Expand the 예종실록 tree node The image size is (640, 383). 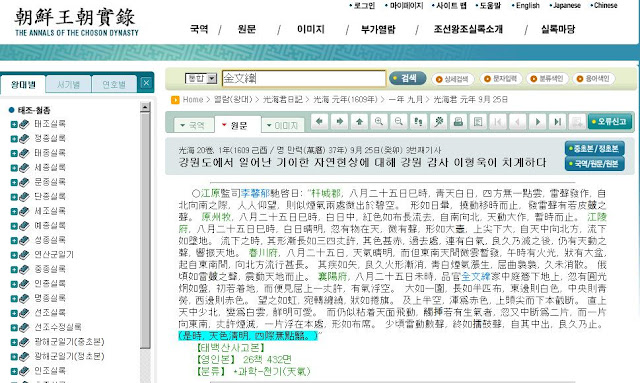[x=14, y=226]
